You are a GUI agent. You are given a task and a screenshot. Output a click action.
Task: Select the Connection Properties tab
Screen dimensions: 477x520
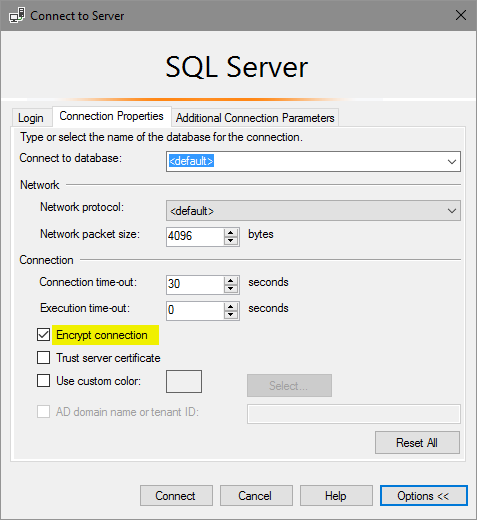(x=111, y=116)
